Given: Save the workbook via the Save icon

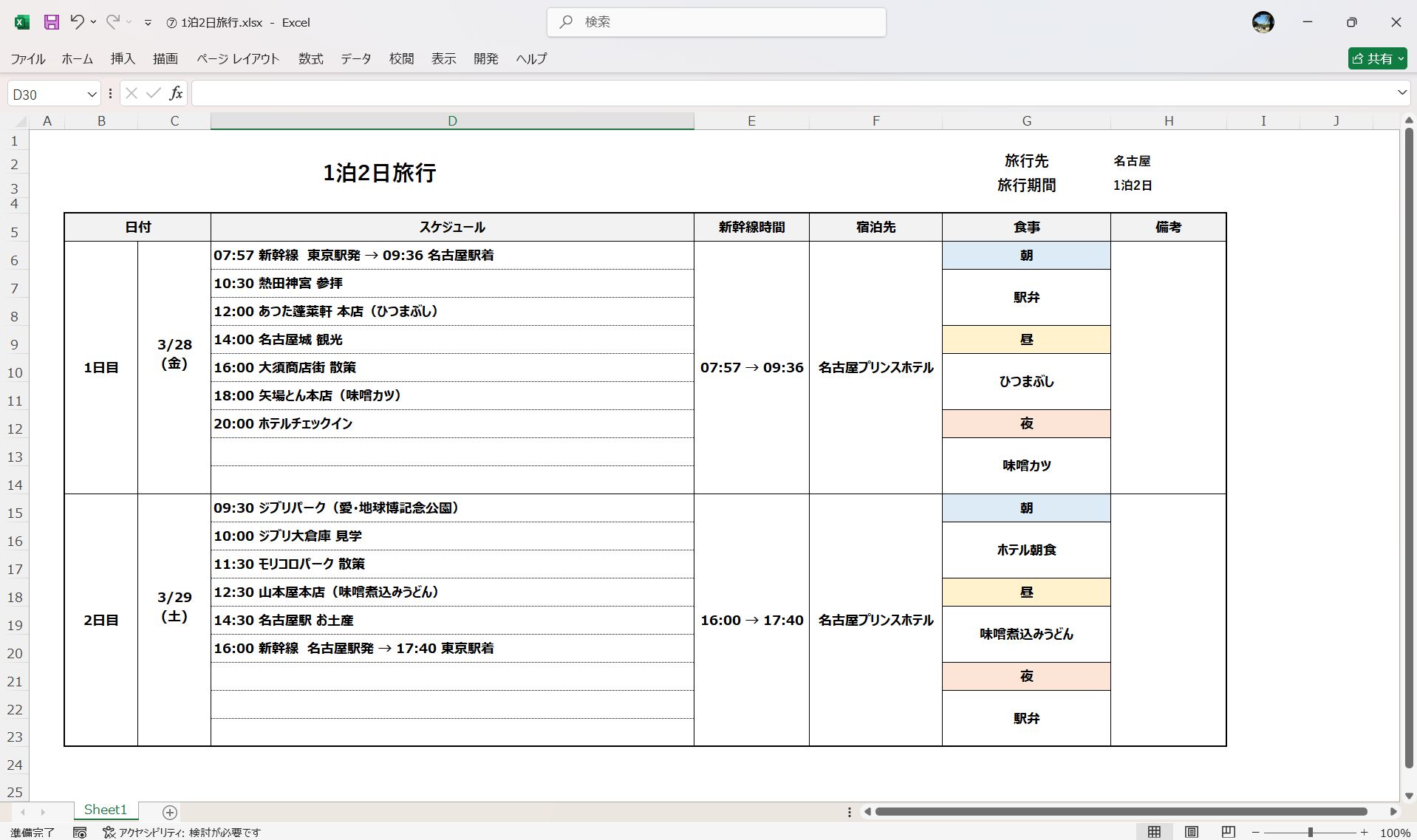Looking at the screenshot, I should pyautogui.click(x=51, y=22).
